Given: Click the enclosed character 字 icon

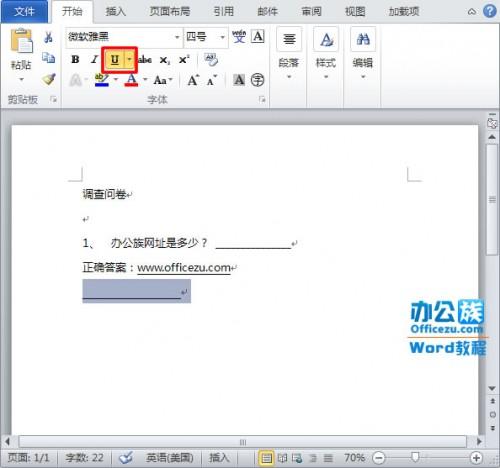Looking at the screenshot, I should pos(257,80).
